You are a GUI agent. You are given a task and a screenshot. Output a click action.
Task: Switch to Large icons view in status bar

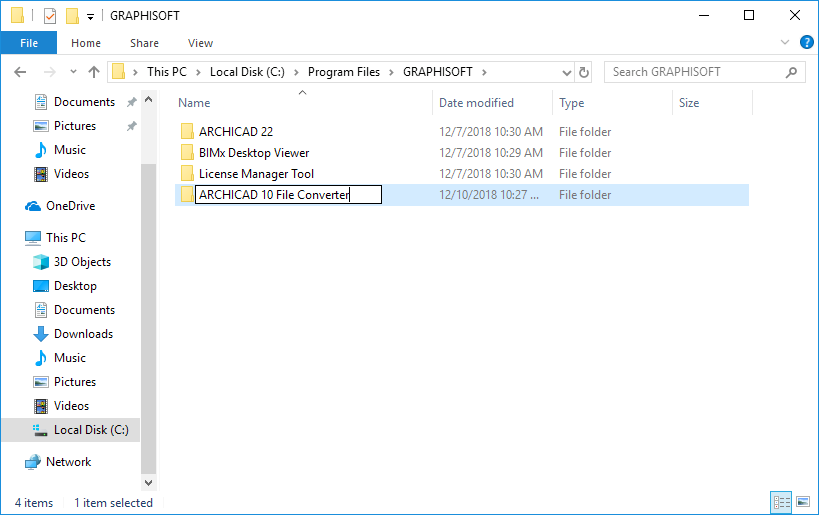click(x=803, y=502)
